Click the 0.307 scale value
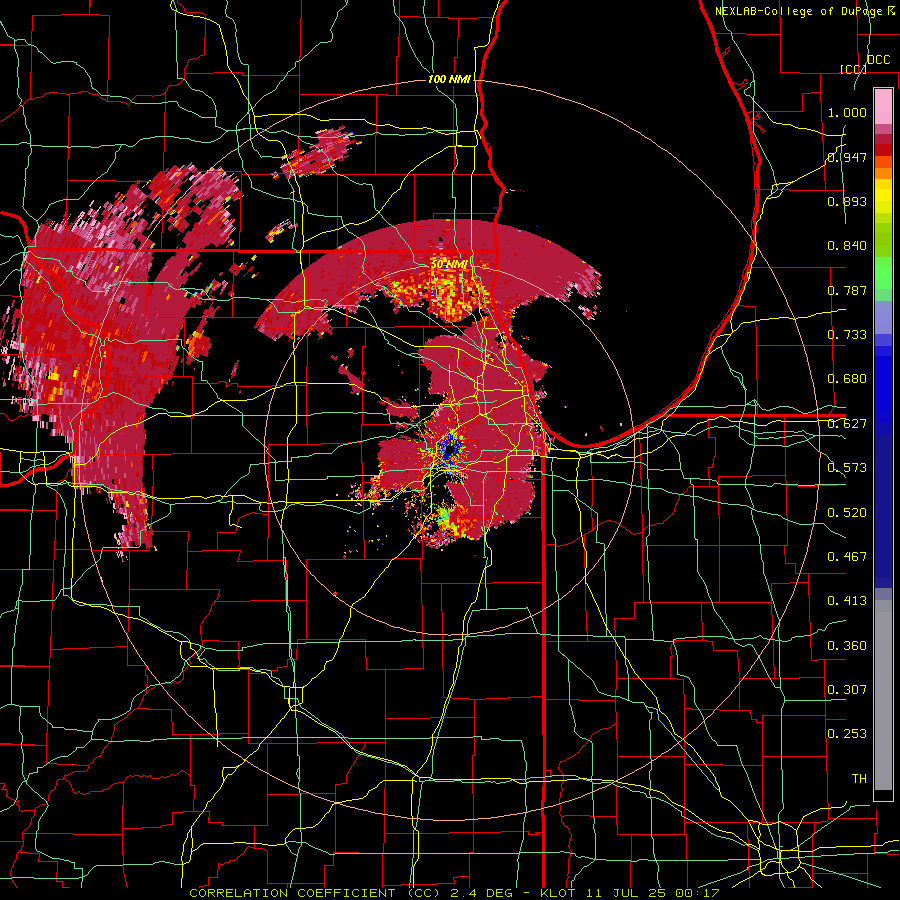The height and width of the screenshot is (900, 900). [847, 689]
